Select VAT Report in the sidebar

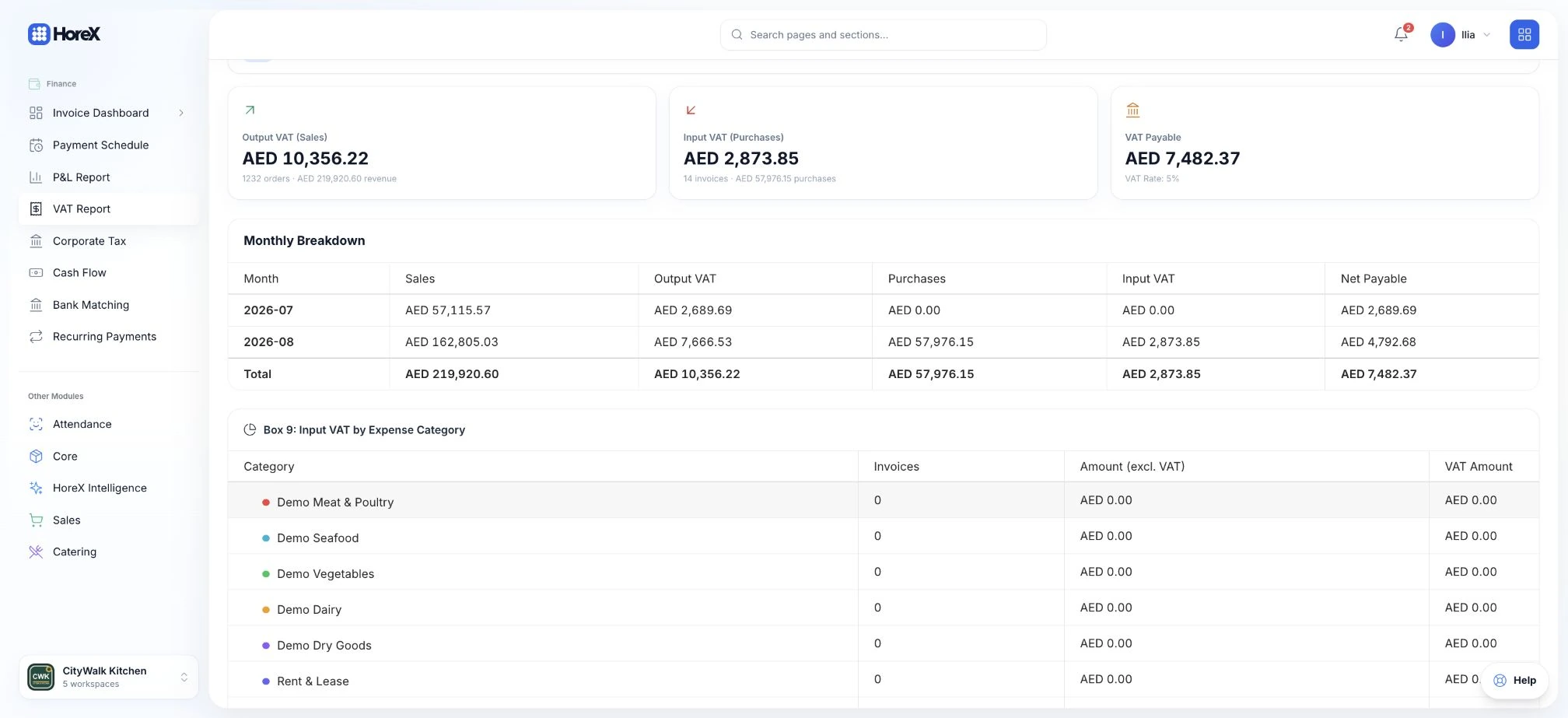coord(109,209)
